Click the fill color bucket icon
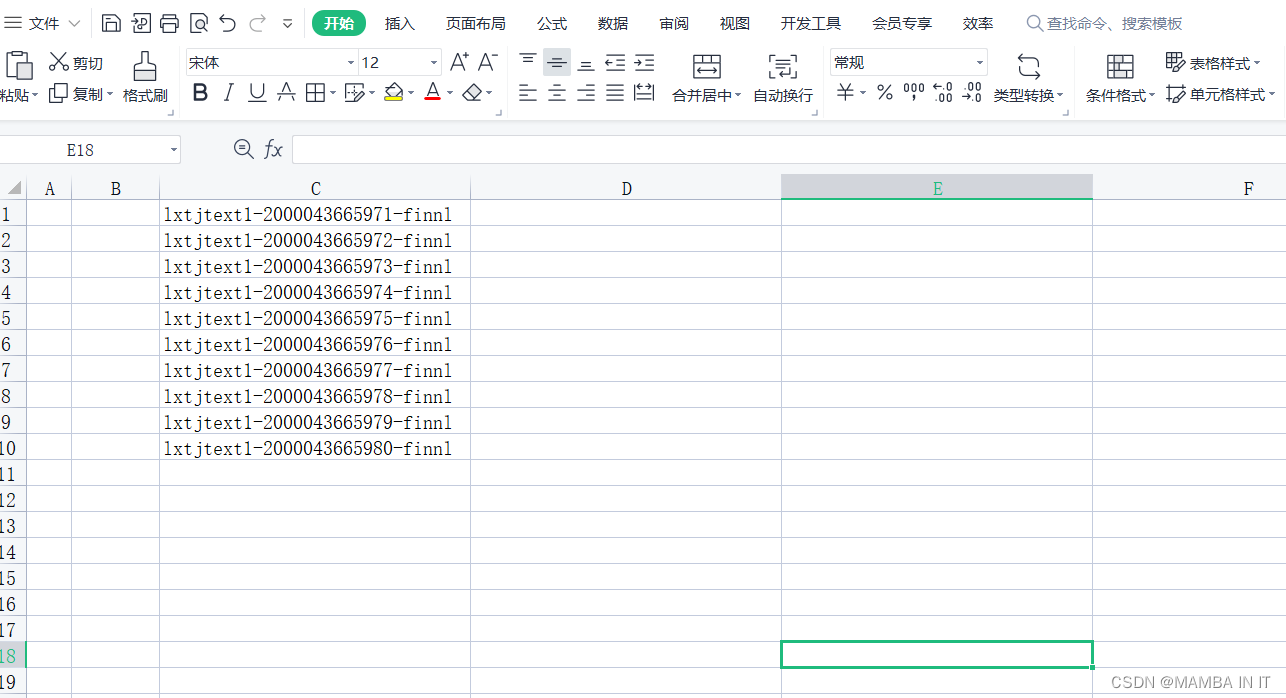The image size is (1286, 698). point(394,93)
